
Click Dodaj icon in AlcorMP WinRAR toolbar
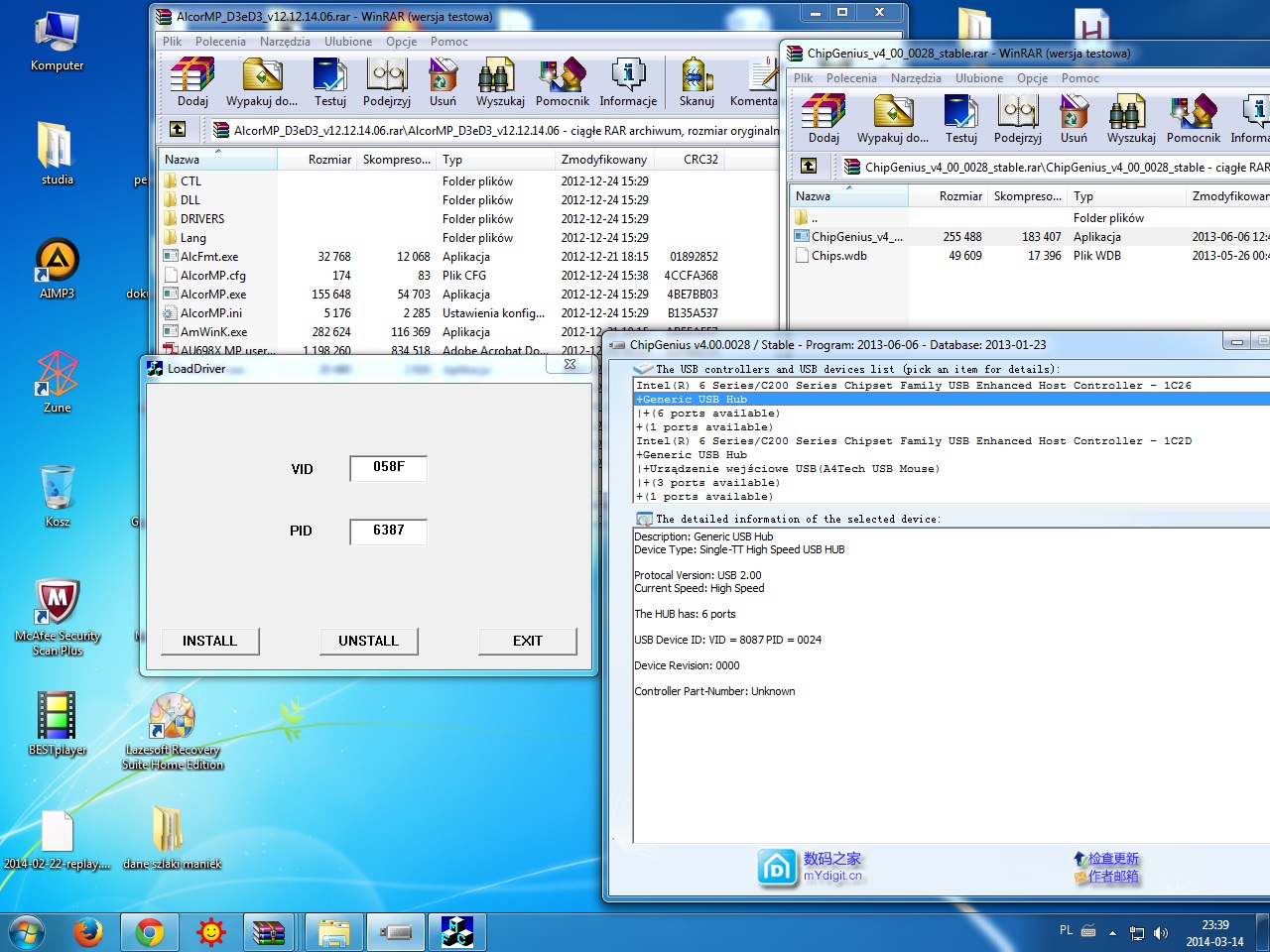pyautogui.click(x=192, y=81)
